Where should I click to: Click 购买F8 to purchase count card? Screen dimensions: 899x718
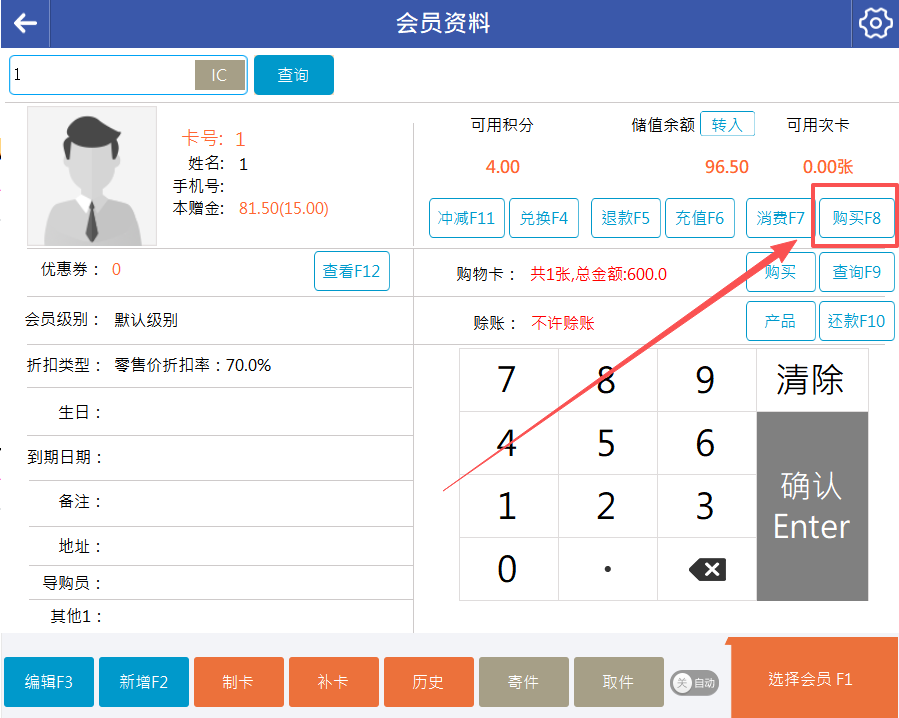click(x=856, y=218)
